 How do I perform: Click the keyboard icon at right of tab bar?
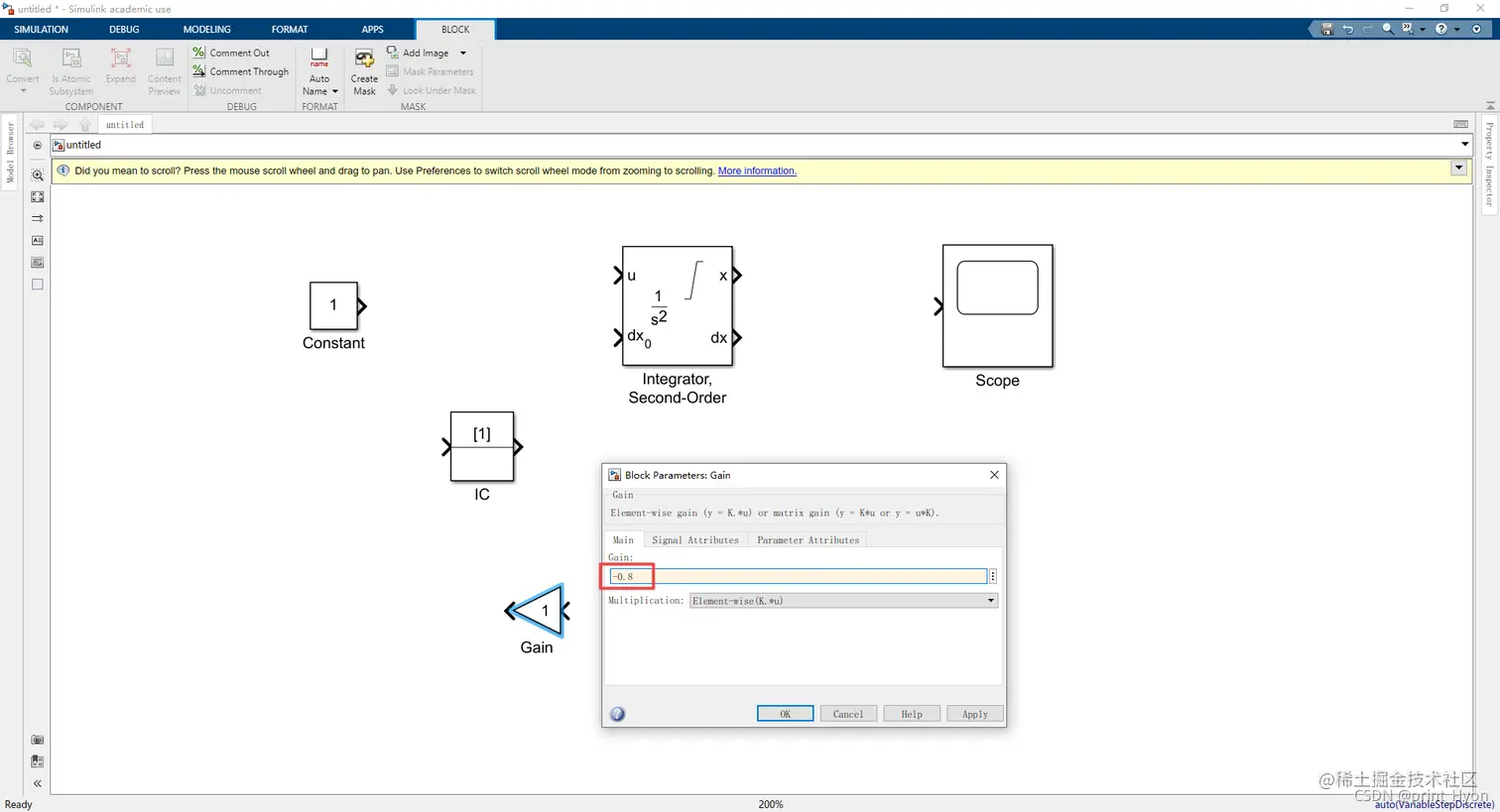[x=1460, y=124]
